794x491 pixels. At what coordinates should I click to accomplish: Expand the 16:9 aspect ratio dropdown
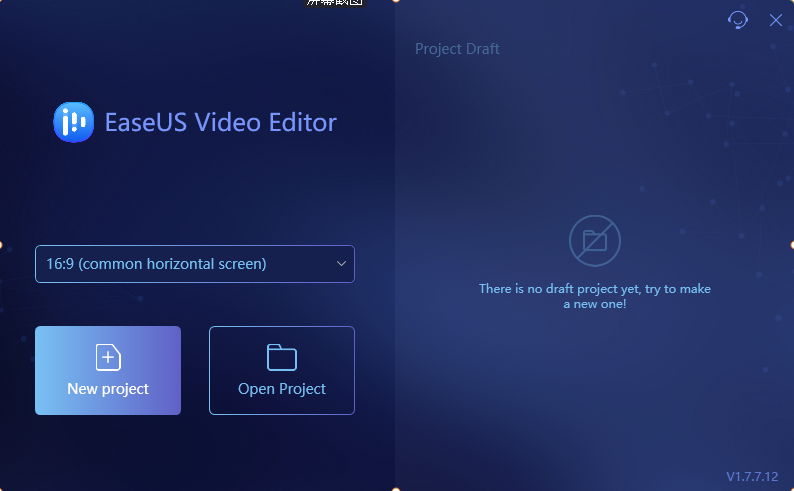click(195, 264)
